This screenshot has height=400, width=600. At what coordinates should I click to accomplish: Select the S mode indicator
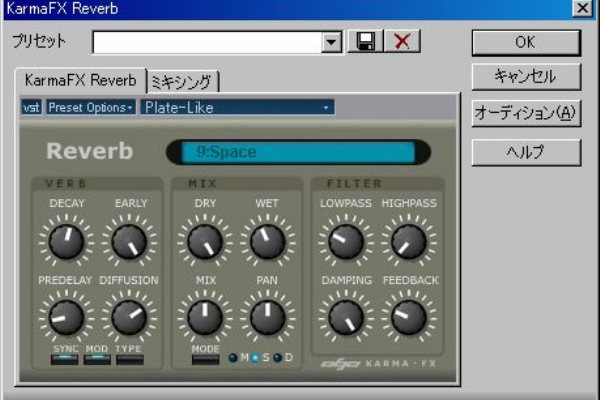pos(255,358)
